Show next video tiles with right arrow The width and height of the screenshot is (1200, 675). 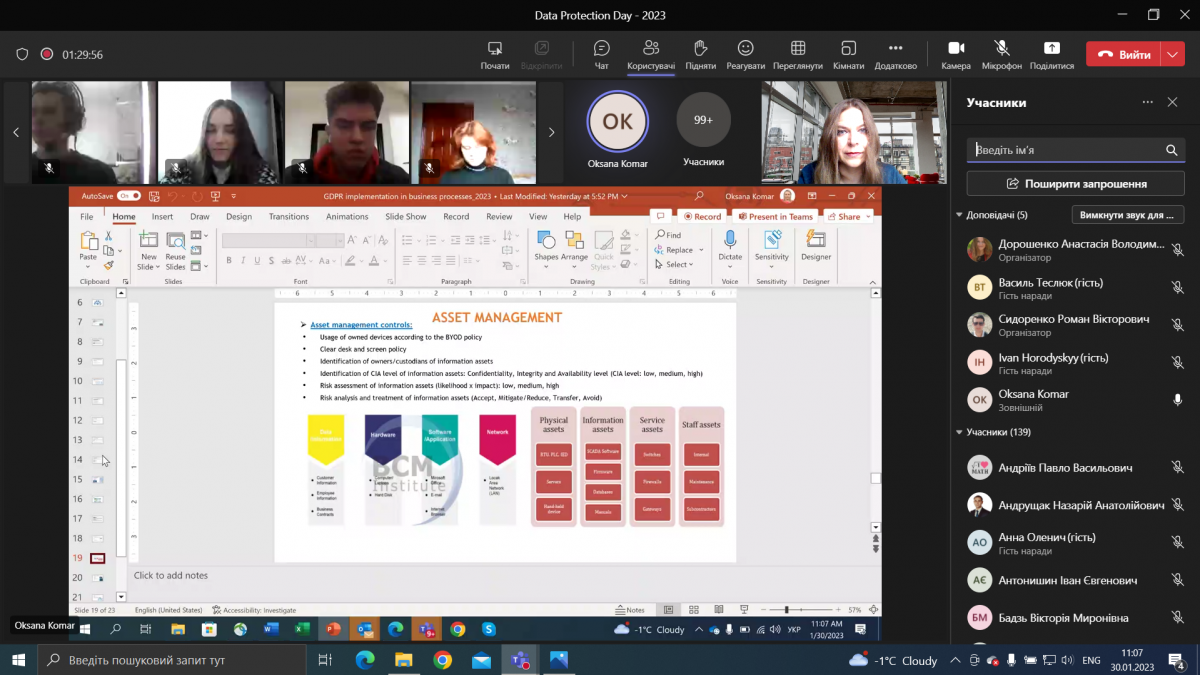click(551, 132)
